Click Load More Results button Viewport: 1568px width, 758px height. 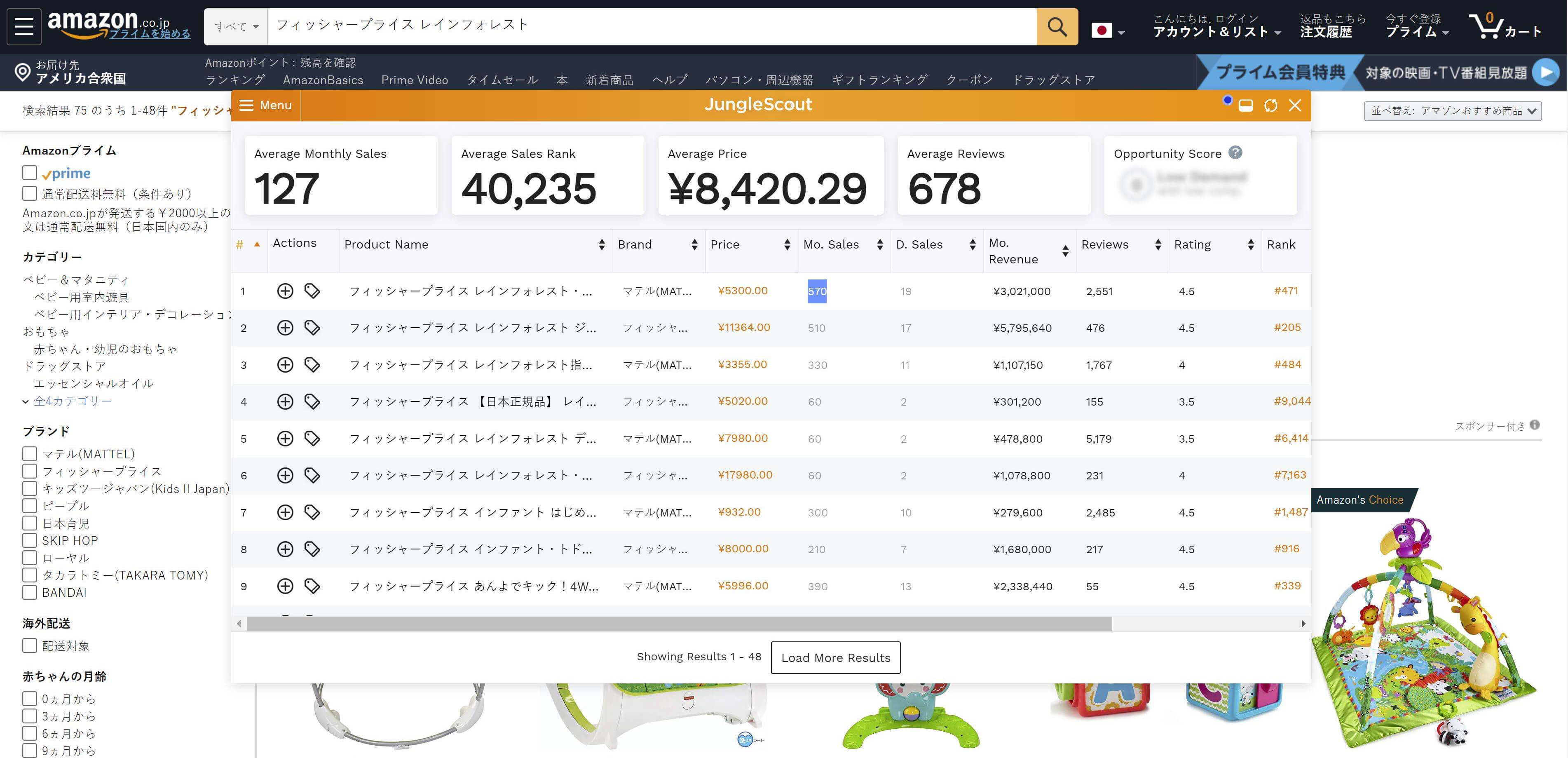pyautogui.click(x=835, y=657)
